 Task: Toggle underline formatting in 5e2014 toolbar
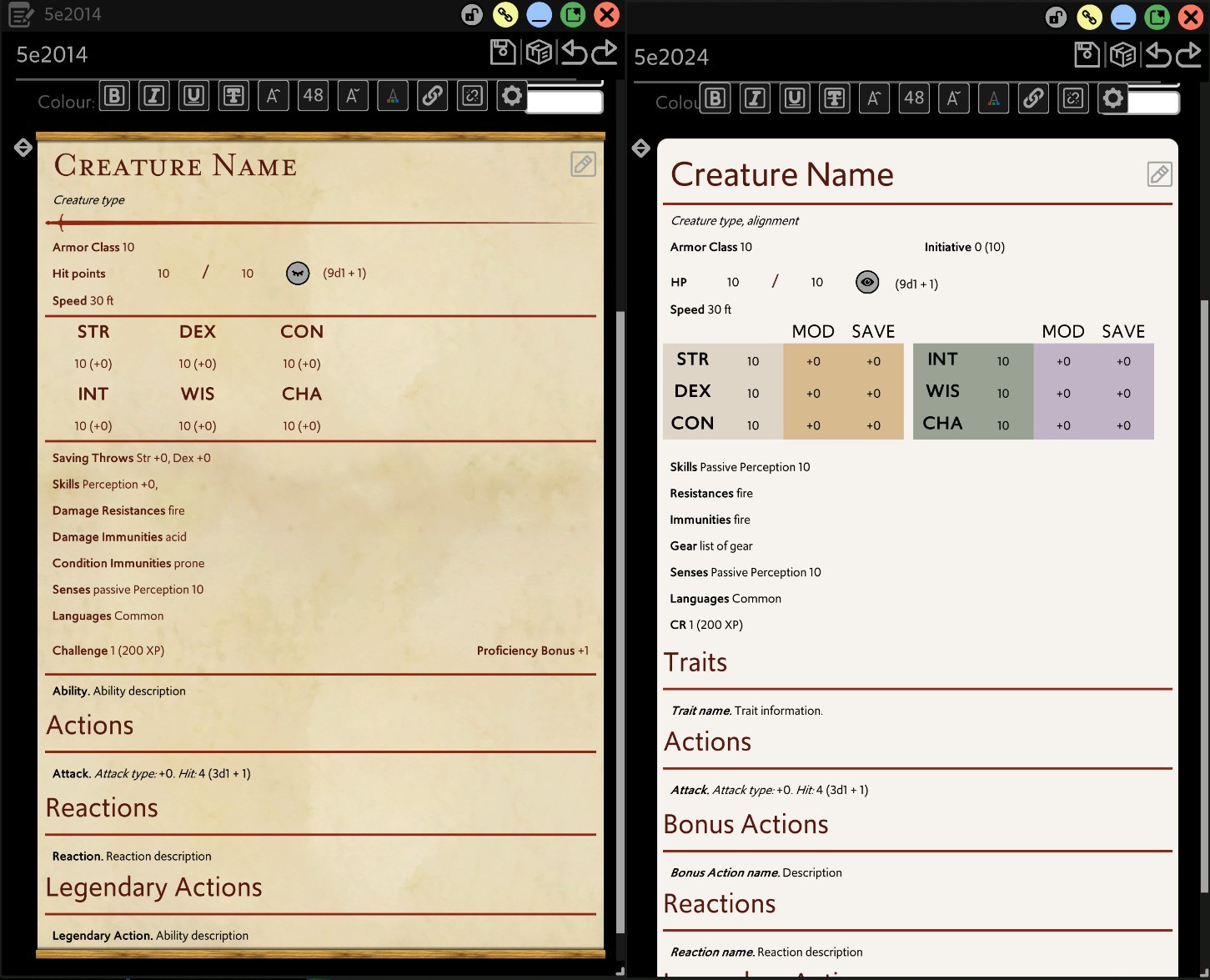193,96
